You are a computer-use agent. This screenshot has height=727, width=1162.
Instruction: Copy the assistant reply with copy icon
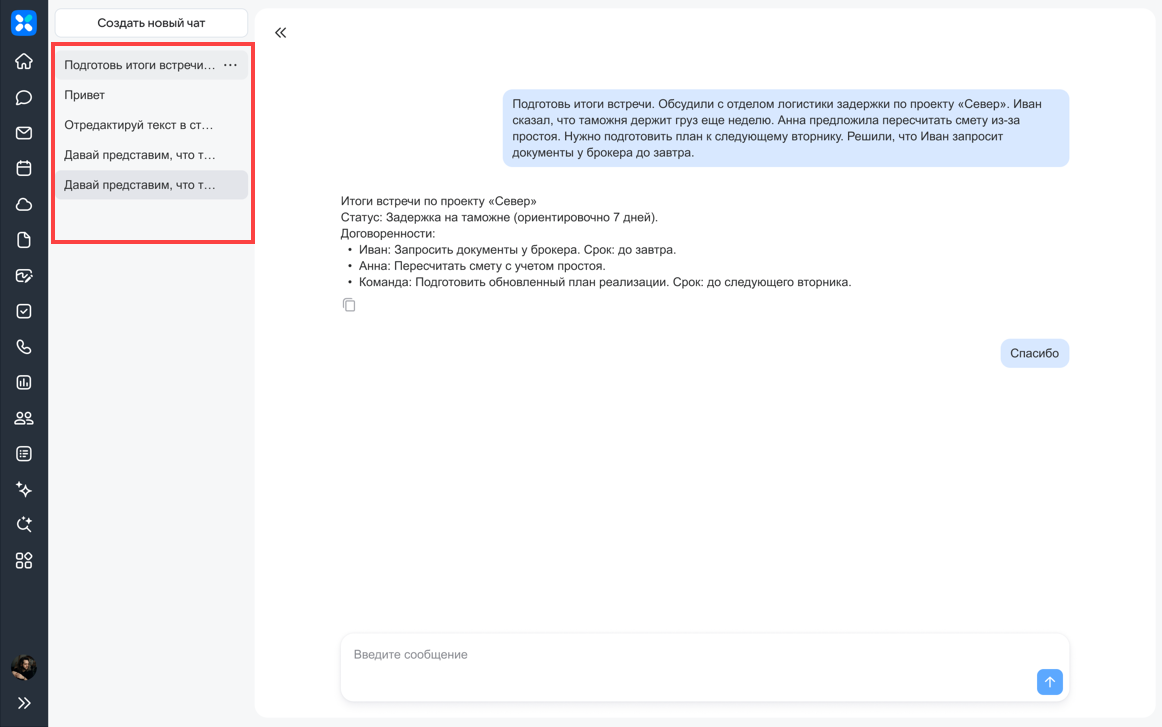pos(349,305)
